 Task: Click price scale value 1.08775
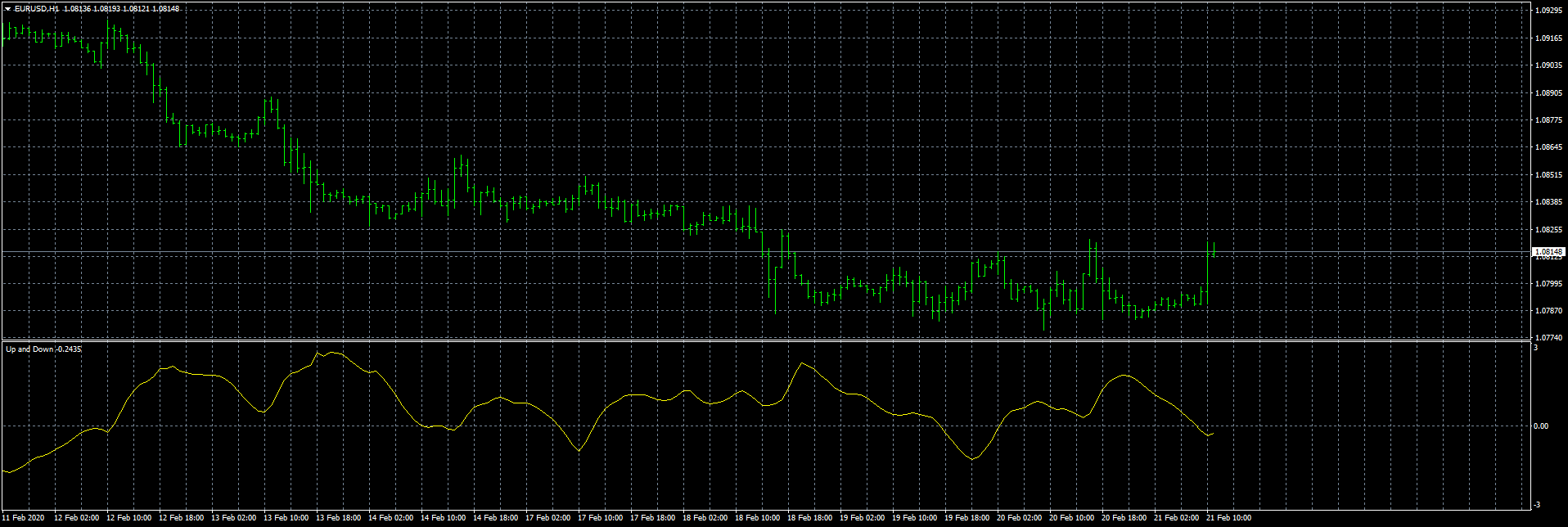point(1549,120)
